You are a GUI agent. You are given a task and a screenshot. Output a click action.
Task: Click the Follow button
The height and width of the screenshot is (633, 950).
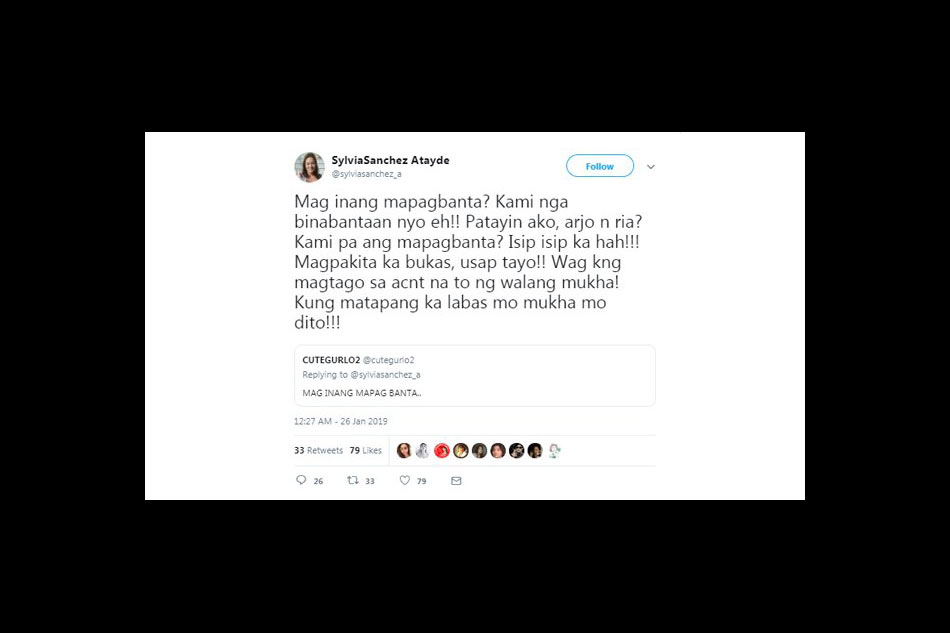click(600, 166)
